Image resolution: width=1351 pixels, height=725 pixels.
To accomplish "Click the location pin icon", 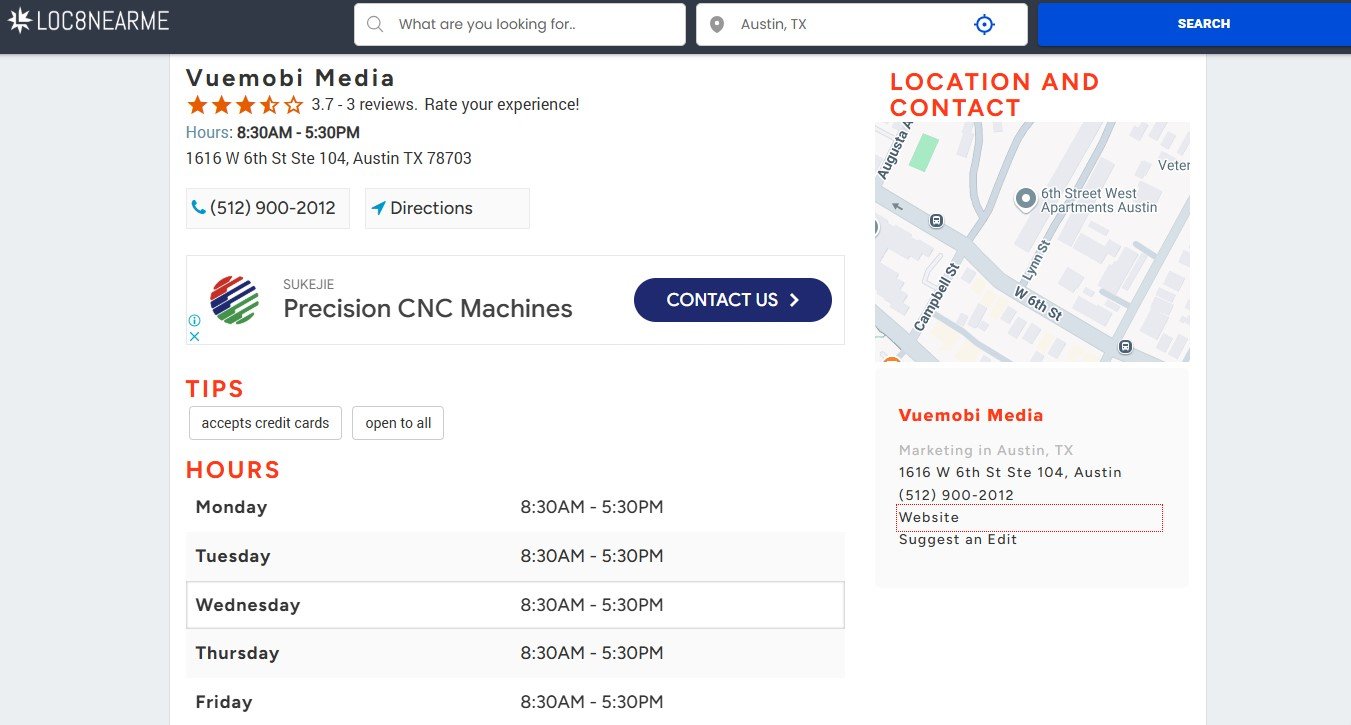I will pos(716,24).
